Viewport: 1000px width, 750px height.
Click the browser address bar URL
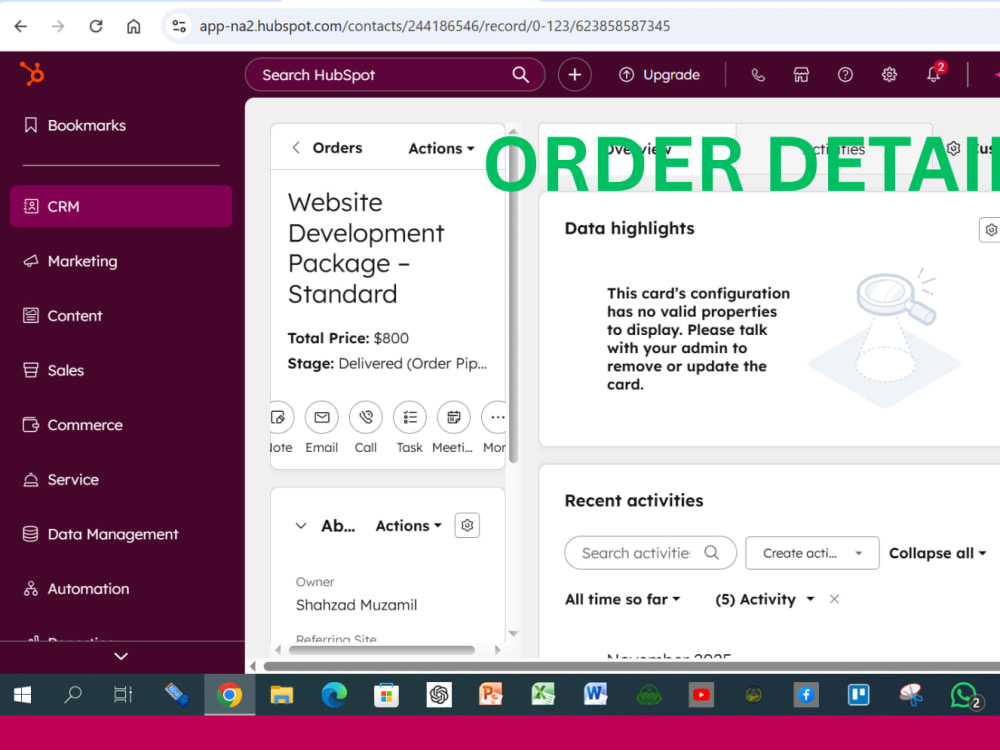pyautogui.click(x=434, y=26)
